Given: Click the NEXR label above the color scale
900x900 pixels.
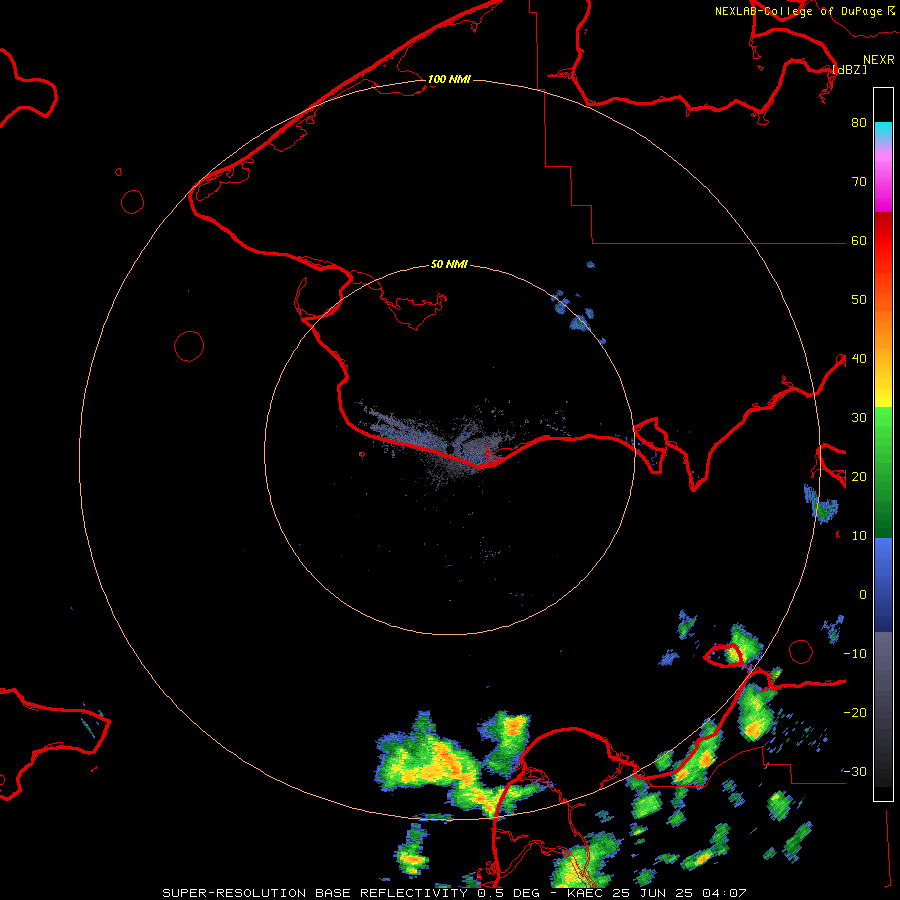Looking at the screenshot, I should click(878, 60).
